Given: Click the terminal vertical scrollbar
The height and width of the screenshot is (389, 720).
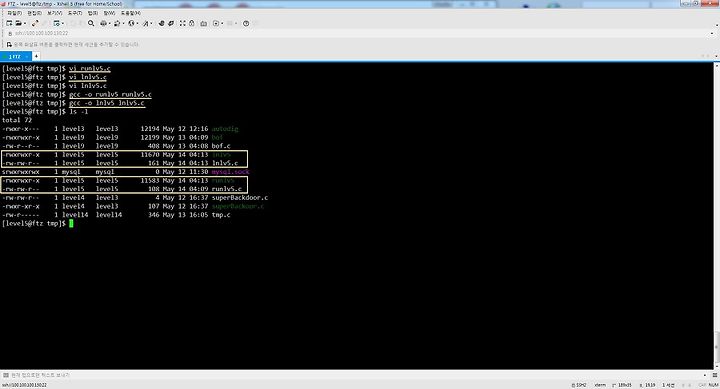Looking at the screenshot, I should pos(716,216).
